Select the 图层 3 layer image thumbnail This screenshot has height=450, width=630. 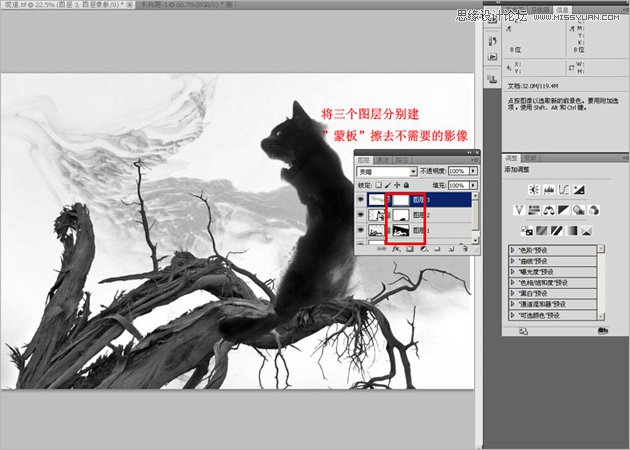click(x=376, y=200)
